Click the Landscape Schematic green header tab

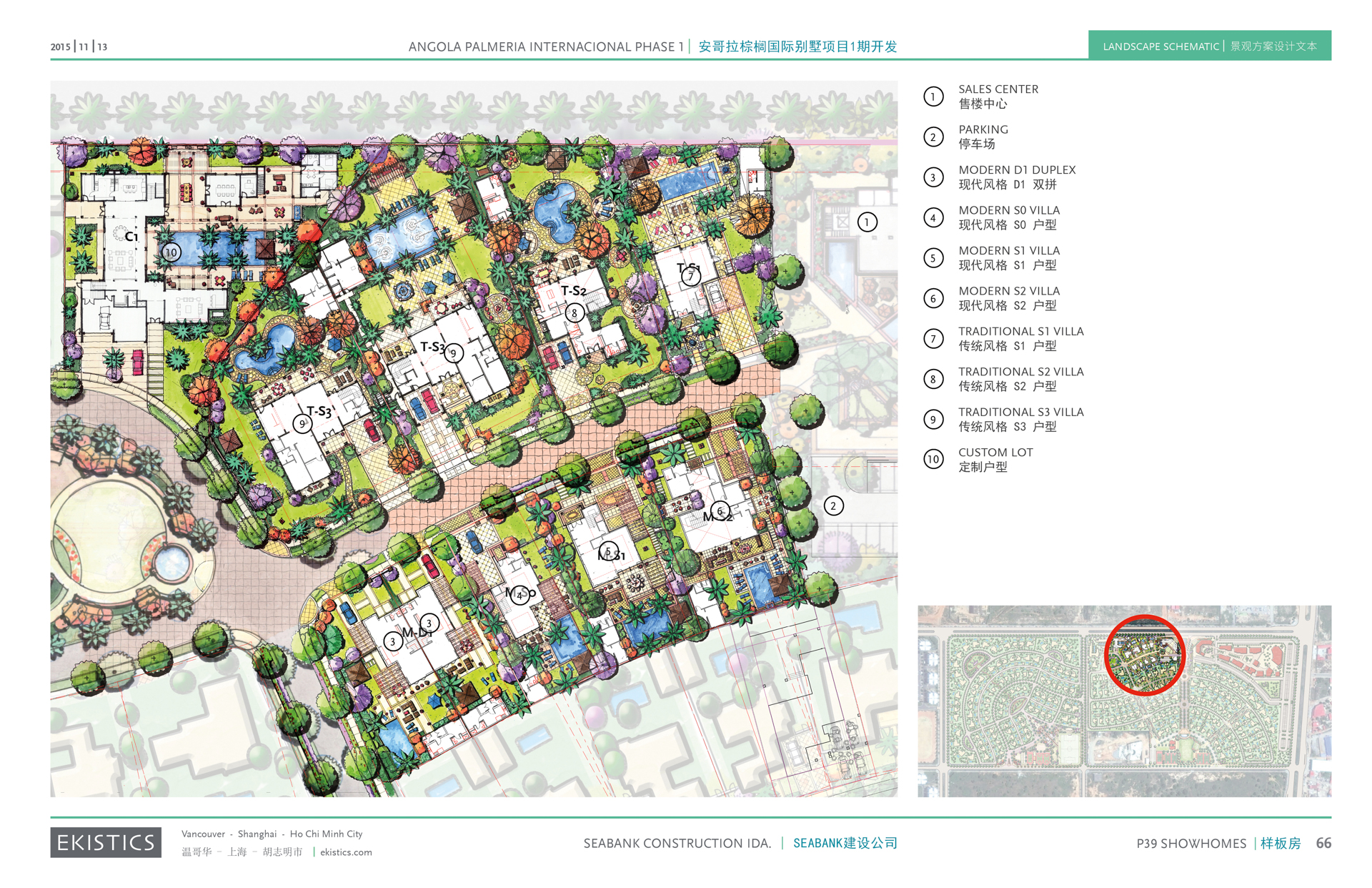point(1209,46)
